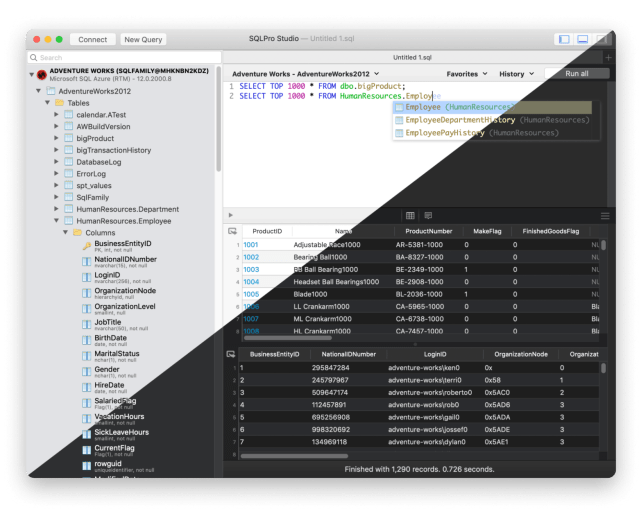Screen dimensions: 639x516
Task: Click the Adventure Works server icon
Action: [42, 75]
